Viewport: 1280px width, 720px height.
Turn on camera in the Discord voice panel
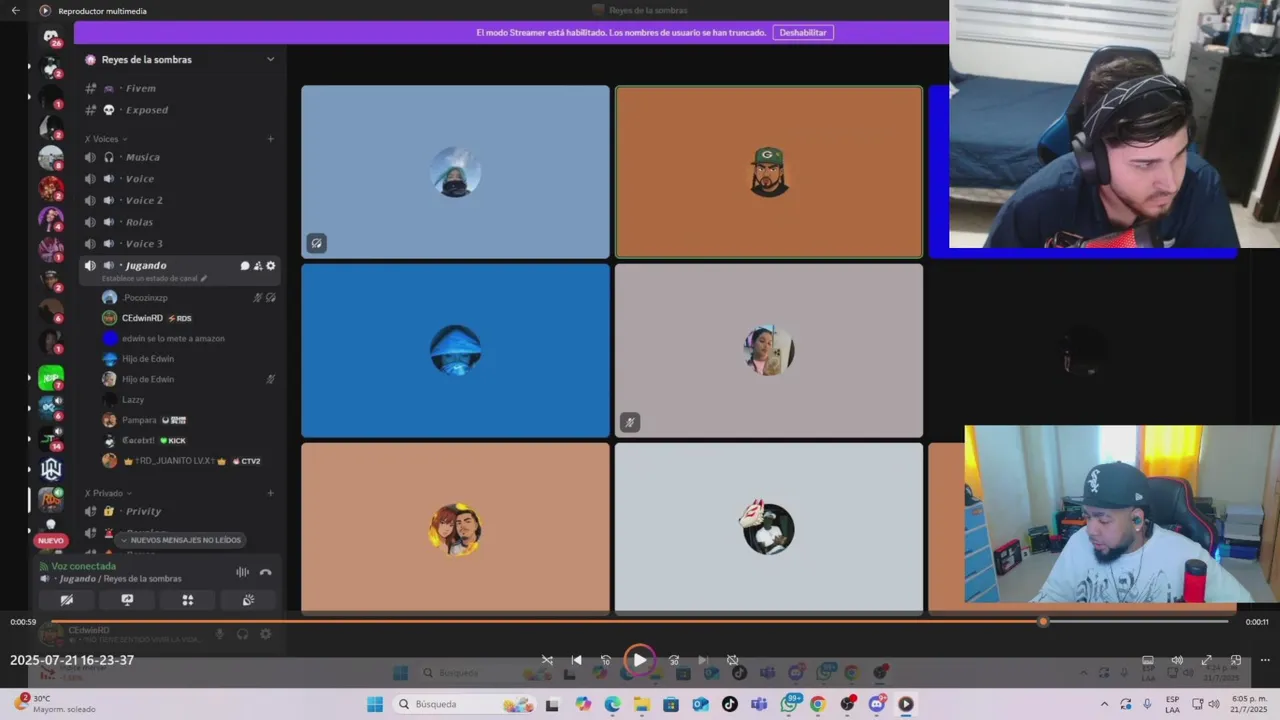66,600
